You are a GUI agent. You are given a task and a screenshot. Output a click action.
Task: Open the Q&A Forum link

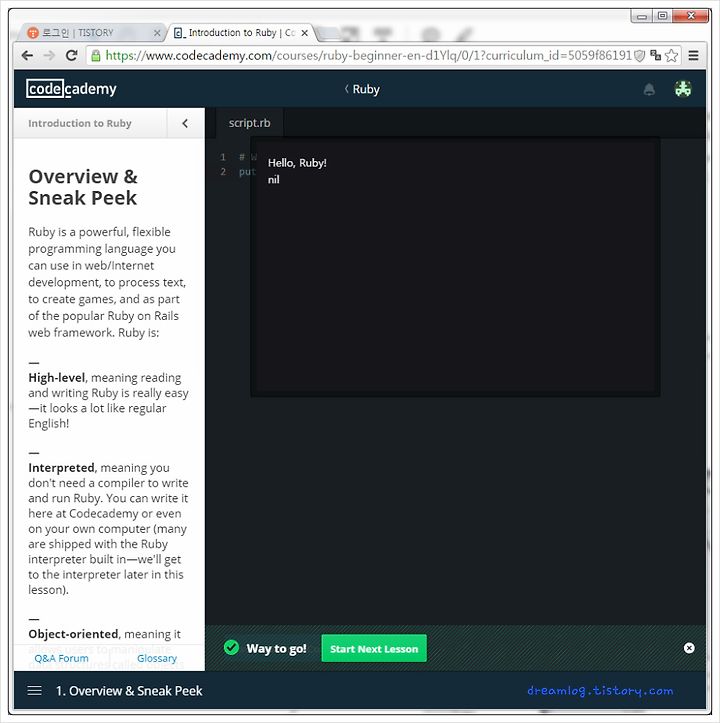click(x=61, y=658)
